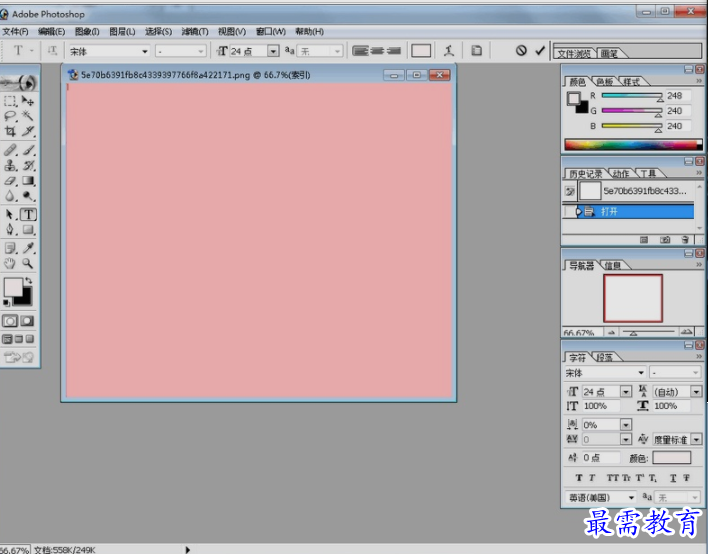Screen dimensions: 708x554
Task: Click the create warped text icon
Action: pos(448,51)
